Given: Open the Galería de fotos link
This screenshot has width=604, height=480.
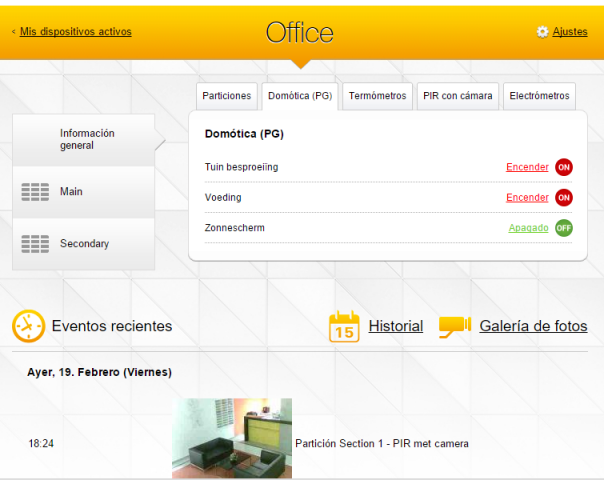Looking at the screenshot, I should [533, 326].
